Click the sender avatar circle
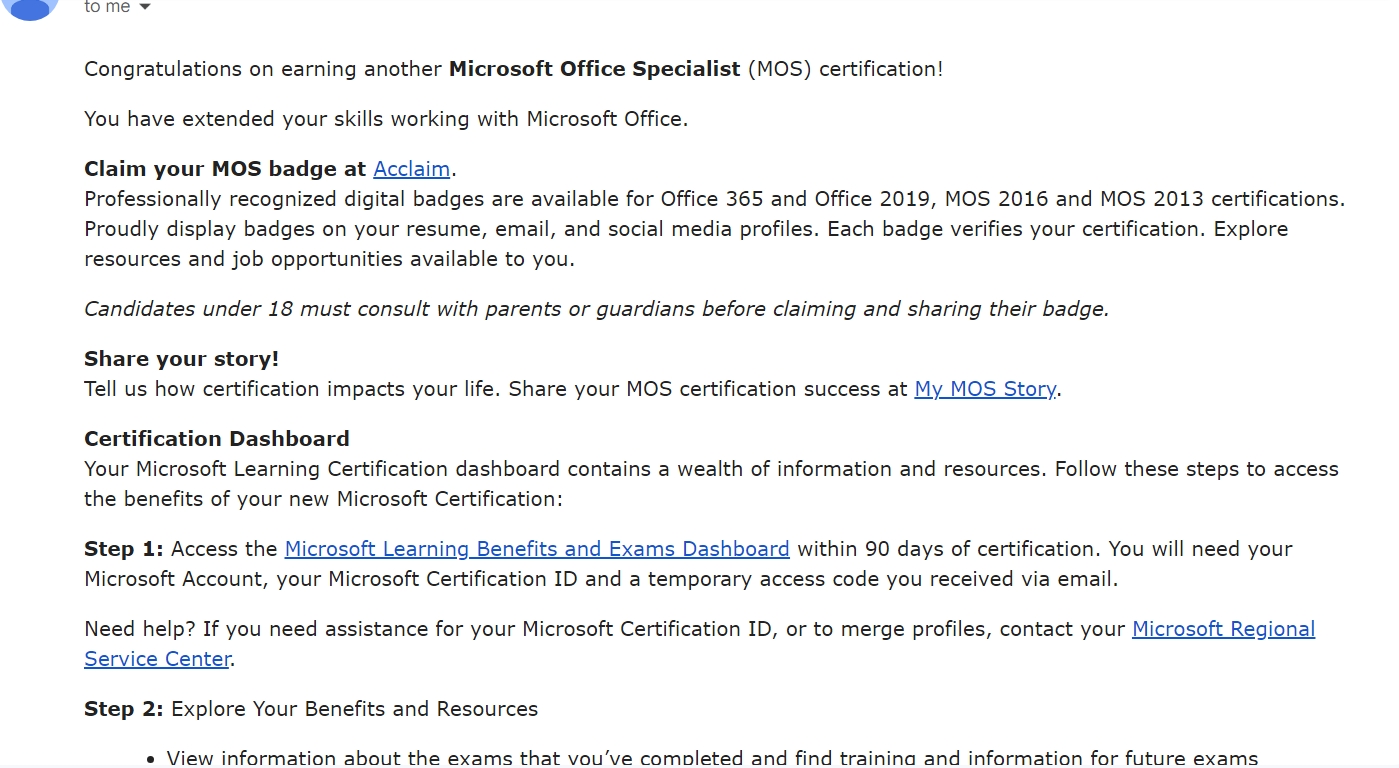The height and width of the screenshot is (768, 1399). point(31,7)
